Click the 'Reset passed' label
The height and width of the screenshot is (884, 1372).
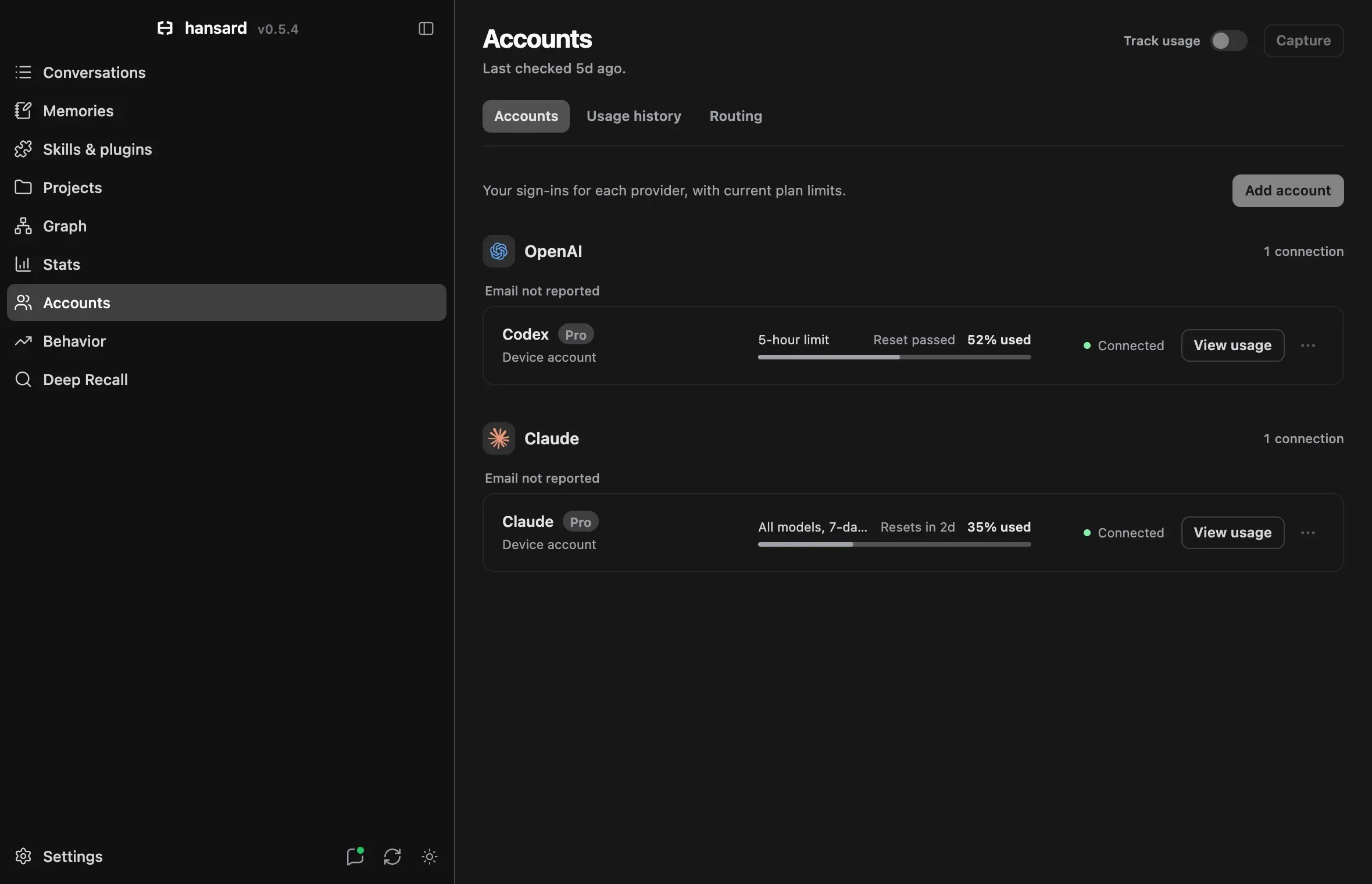914,340
